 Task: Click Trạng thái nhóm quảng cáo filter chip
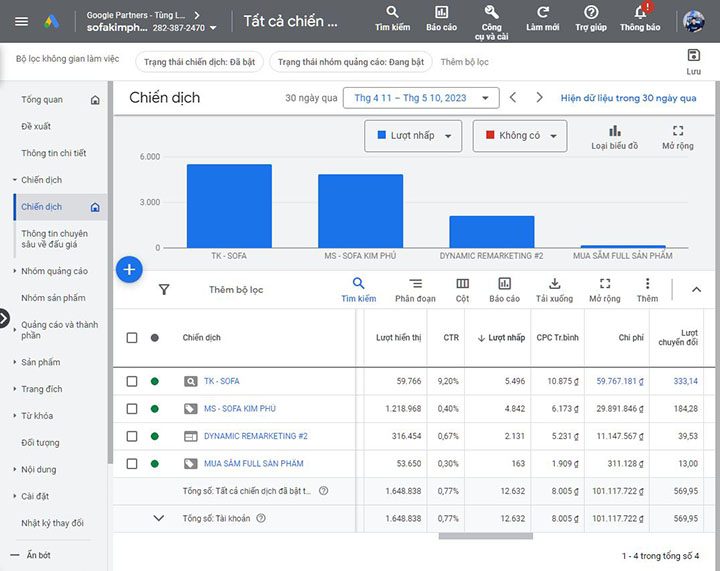coord(351,62)
